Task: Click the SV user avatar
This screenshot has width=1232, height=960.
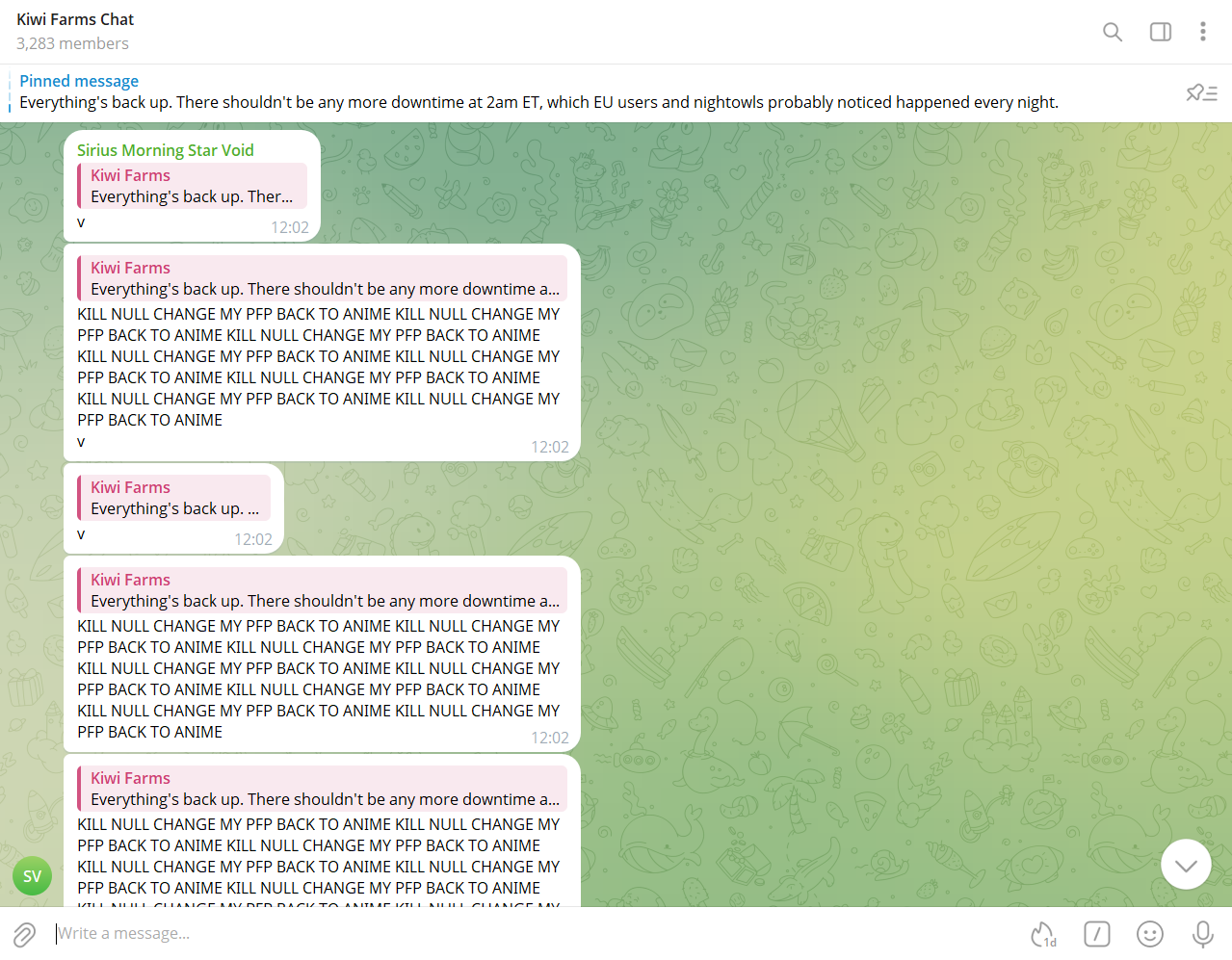Action: [32, 876]
